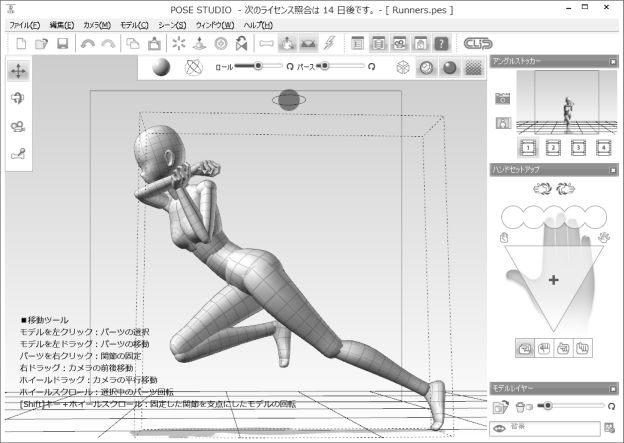Screen dimensions: 624x443
Task: Select angle stock slot 3
Action: [x=578, y=148]
